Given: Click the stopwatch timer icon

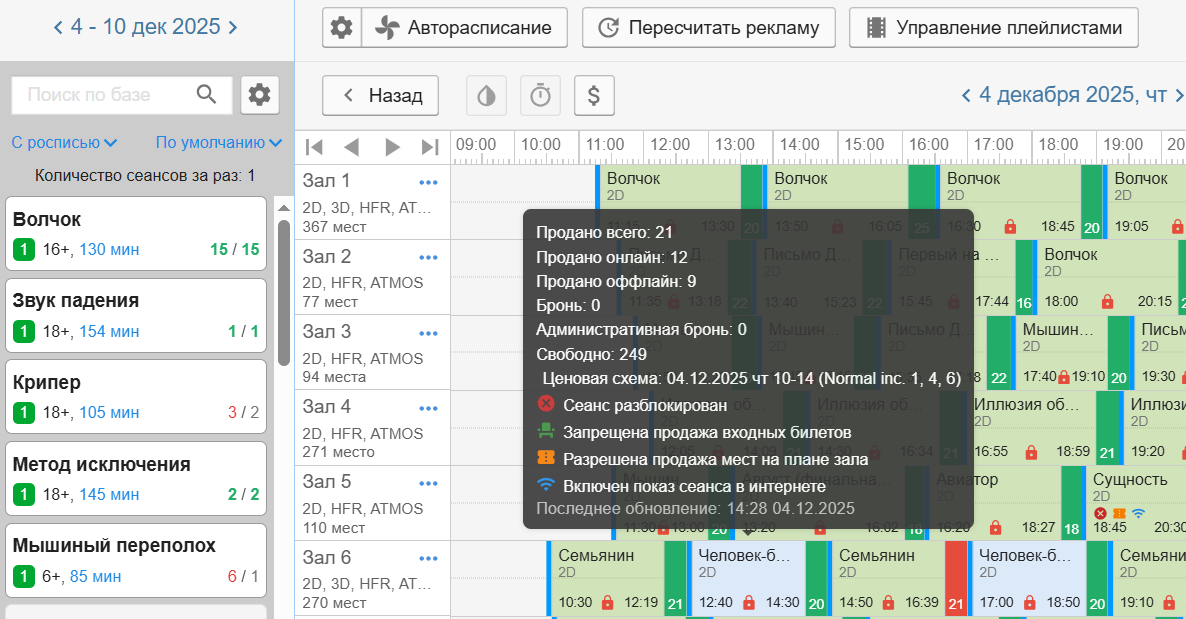Looking at the screenshot, I should (x=540, y=96).
